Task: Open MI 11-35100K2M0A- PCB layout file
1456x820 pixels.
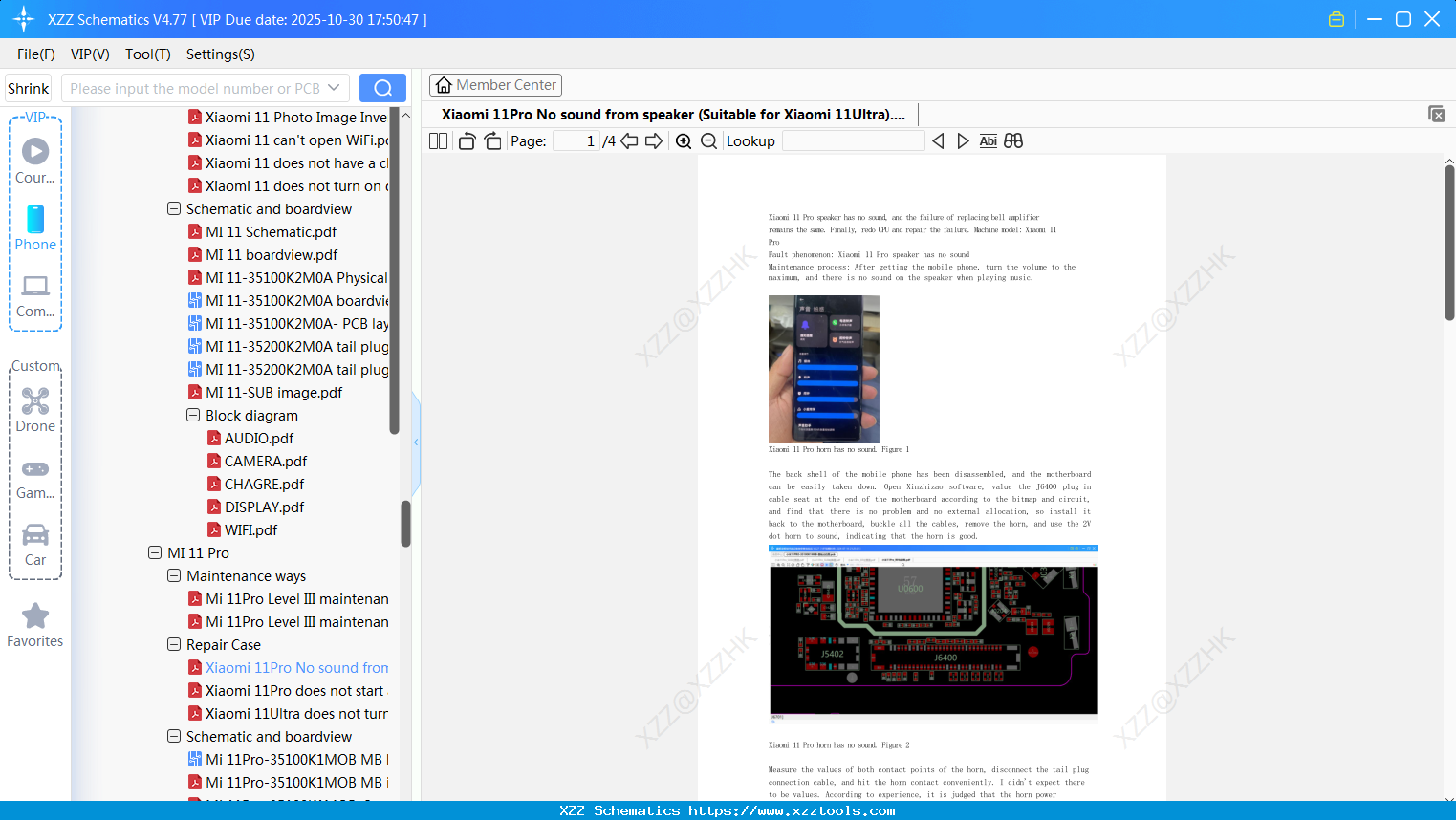Action: pyautogui.click(x=297, y=323)
